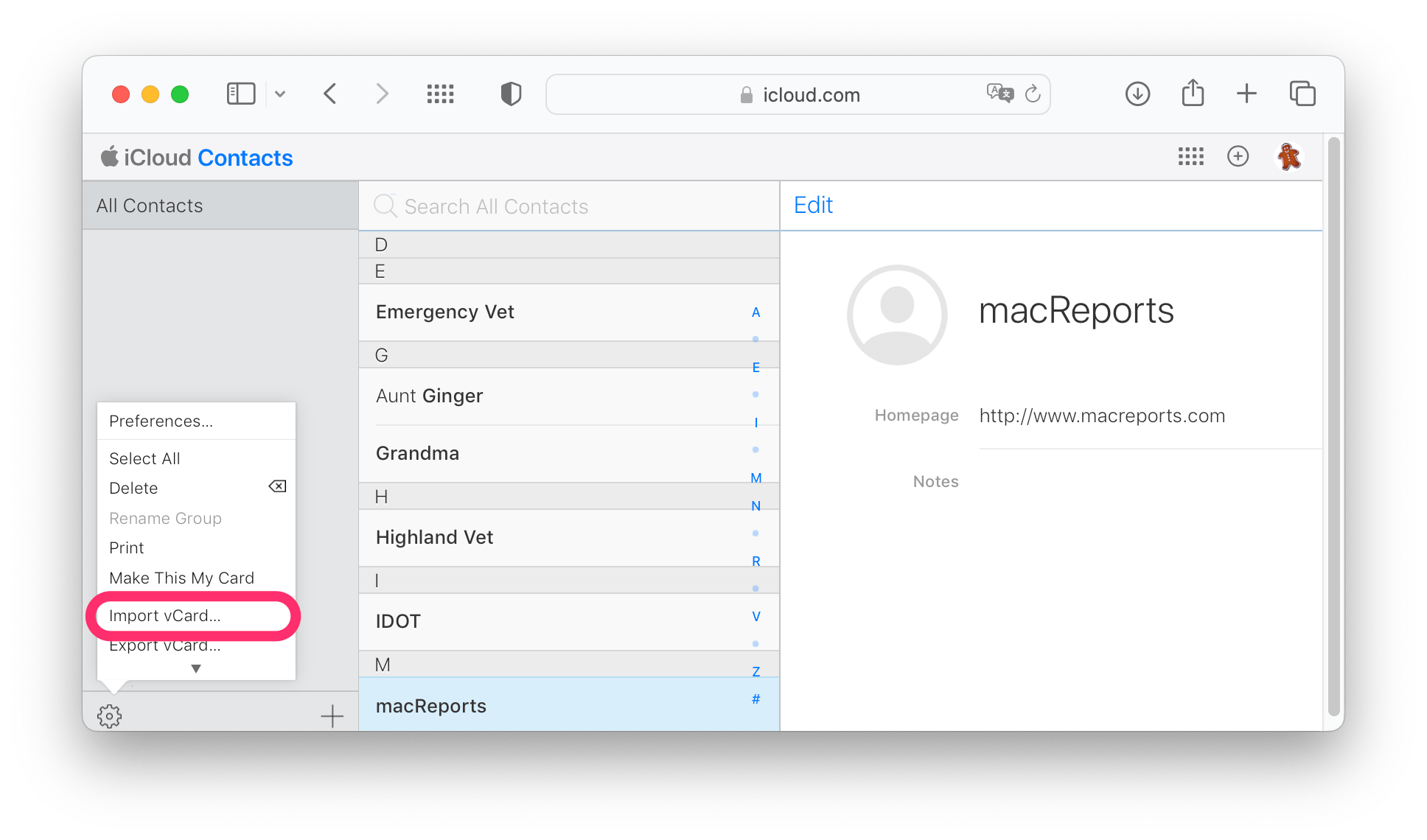Image resolution: width=1427 pixels, height=840 pixels.
Task: Jump to index letter V
Action: point(756,617)
